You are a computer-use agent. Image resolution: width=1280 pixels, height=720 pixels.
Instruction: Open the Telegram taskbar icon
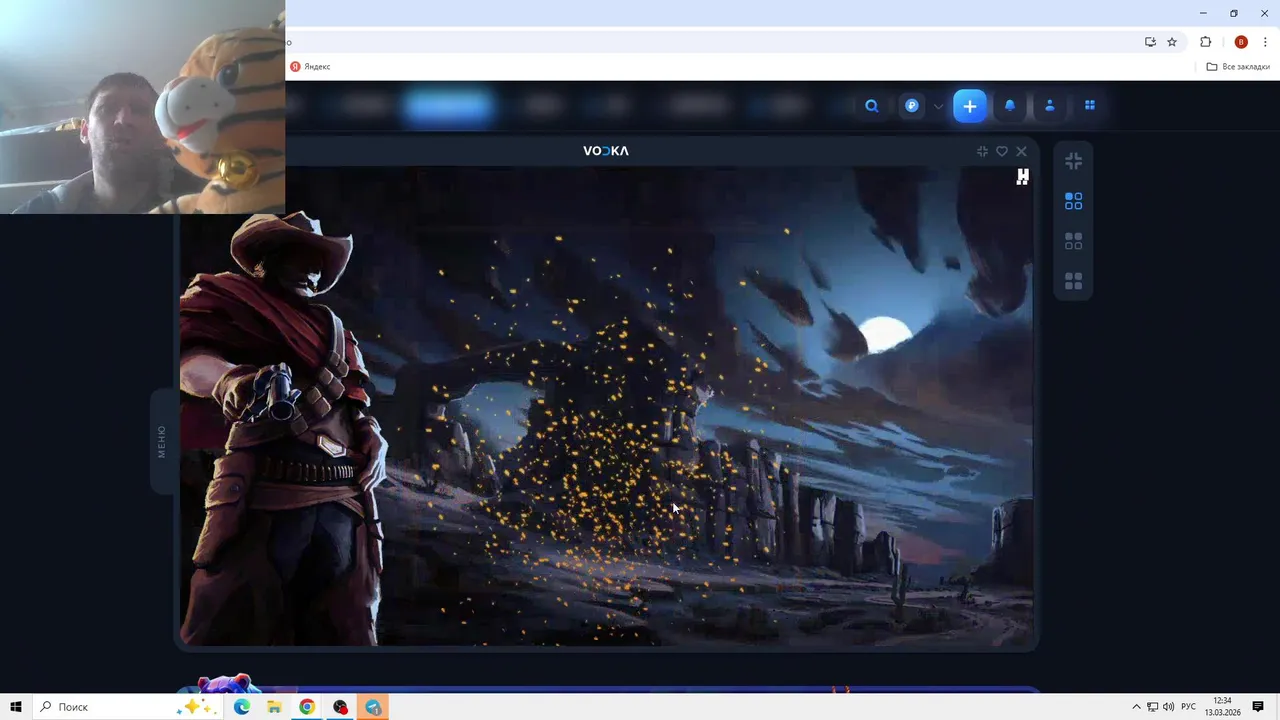[373, 707]
